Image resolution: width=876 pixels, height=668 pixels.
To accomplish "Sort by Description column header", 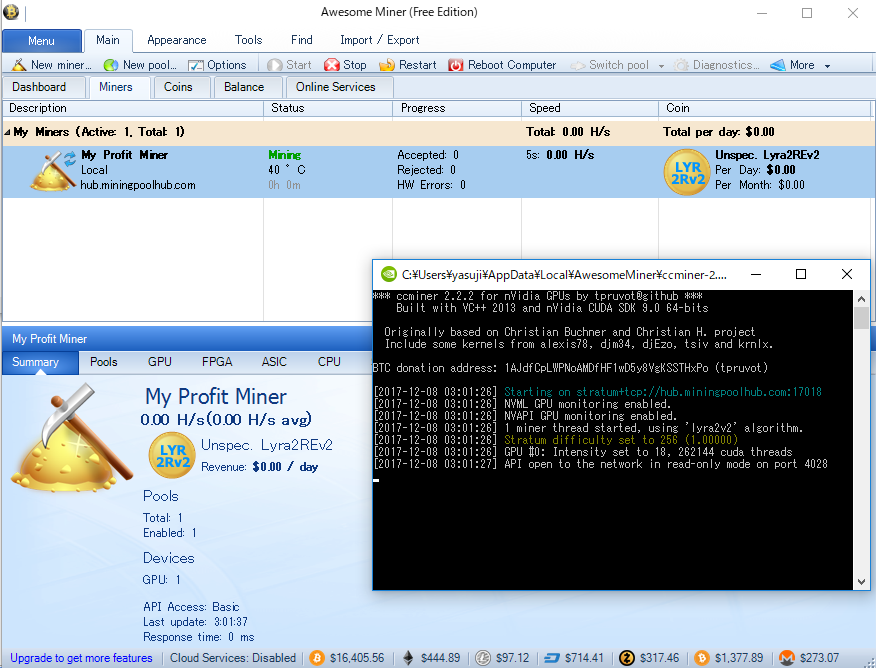I will tap(133, 108).
